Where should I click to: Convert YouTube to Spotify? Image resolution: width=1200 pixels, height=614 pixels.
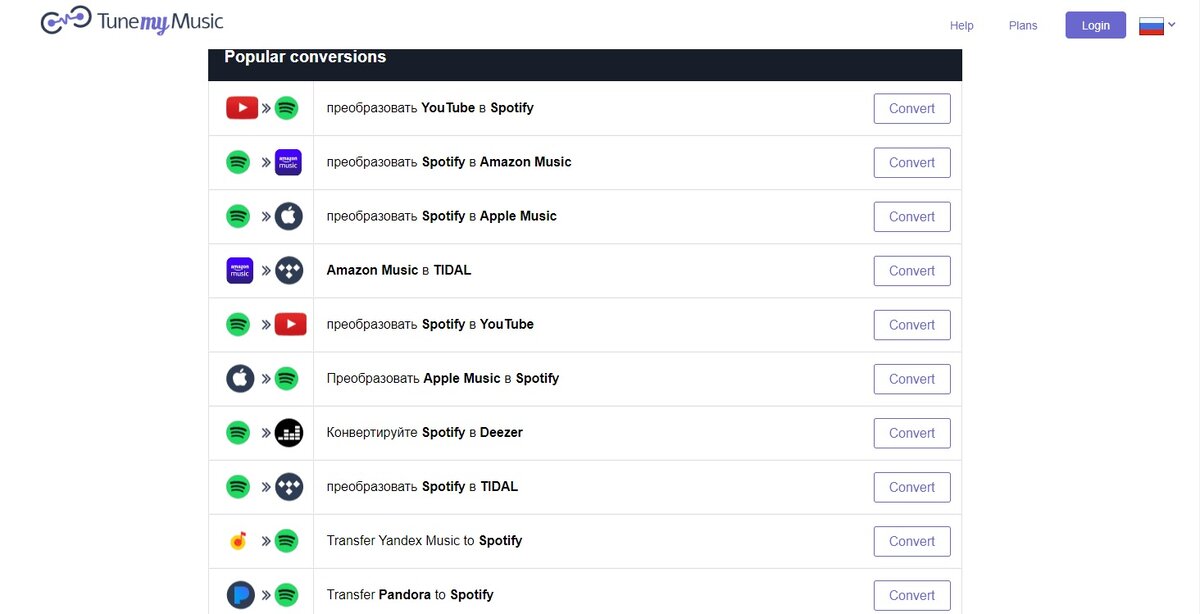click(912, 108)
